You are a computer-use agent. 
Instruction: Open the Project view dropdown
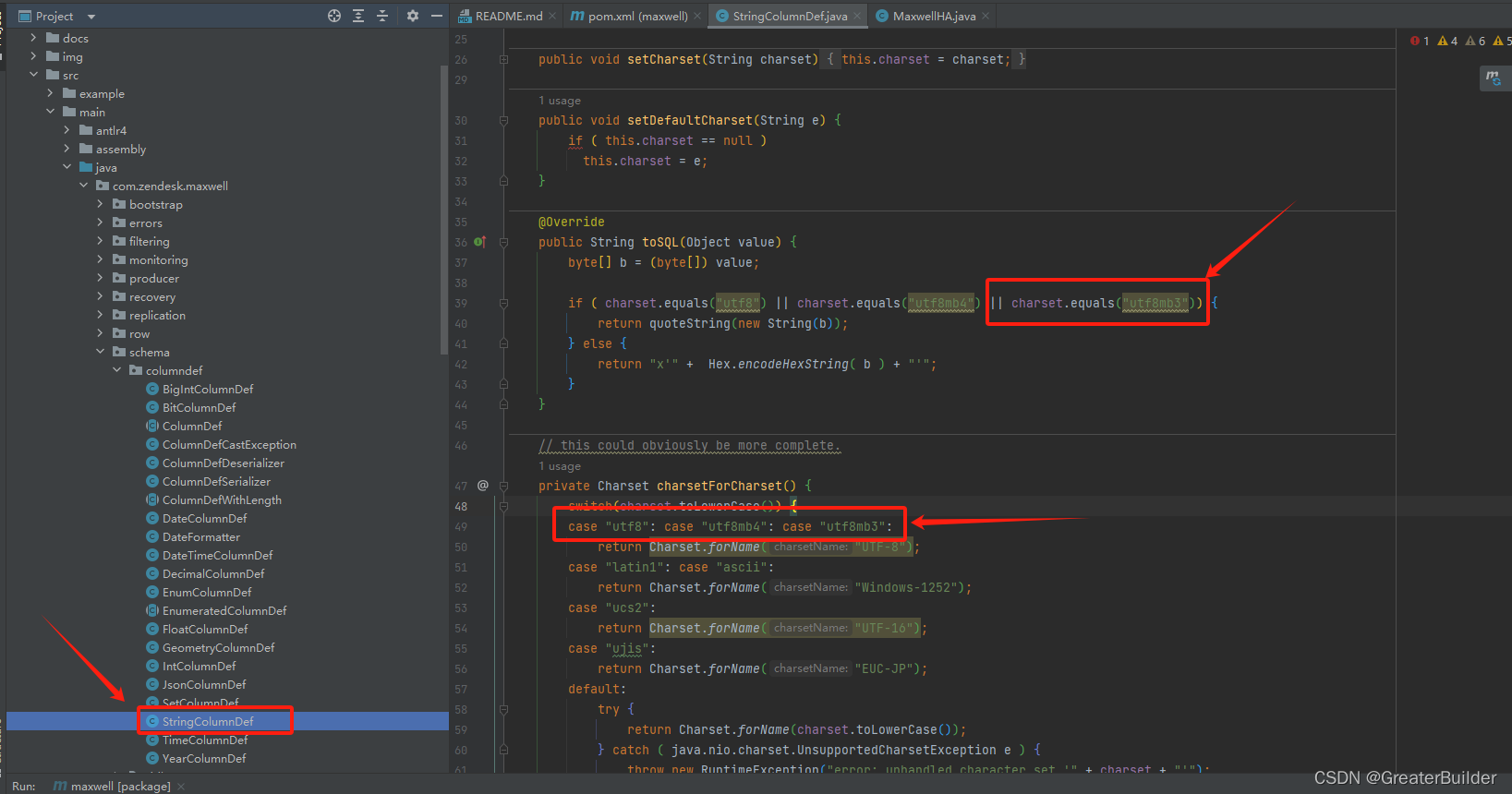[x=91, y=17]
